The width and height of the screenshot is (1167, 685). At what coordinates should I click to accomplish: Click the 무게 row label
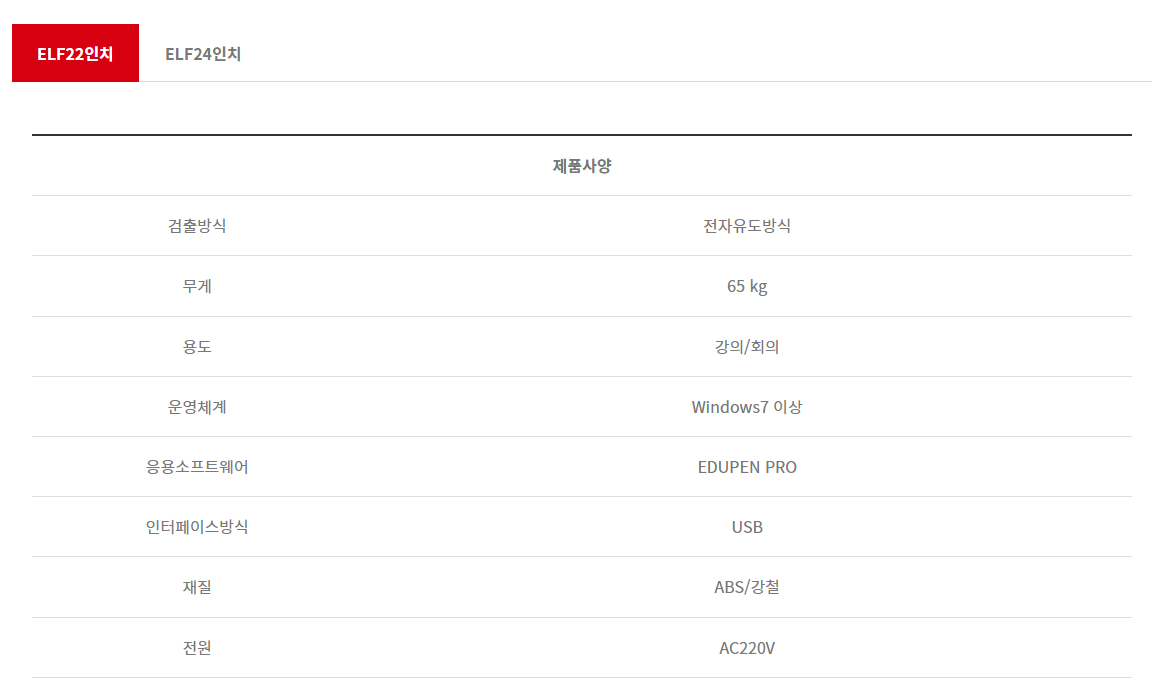coord(197,287)
